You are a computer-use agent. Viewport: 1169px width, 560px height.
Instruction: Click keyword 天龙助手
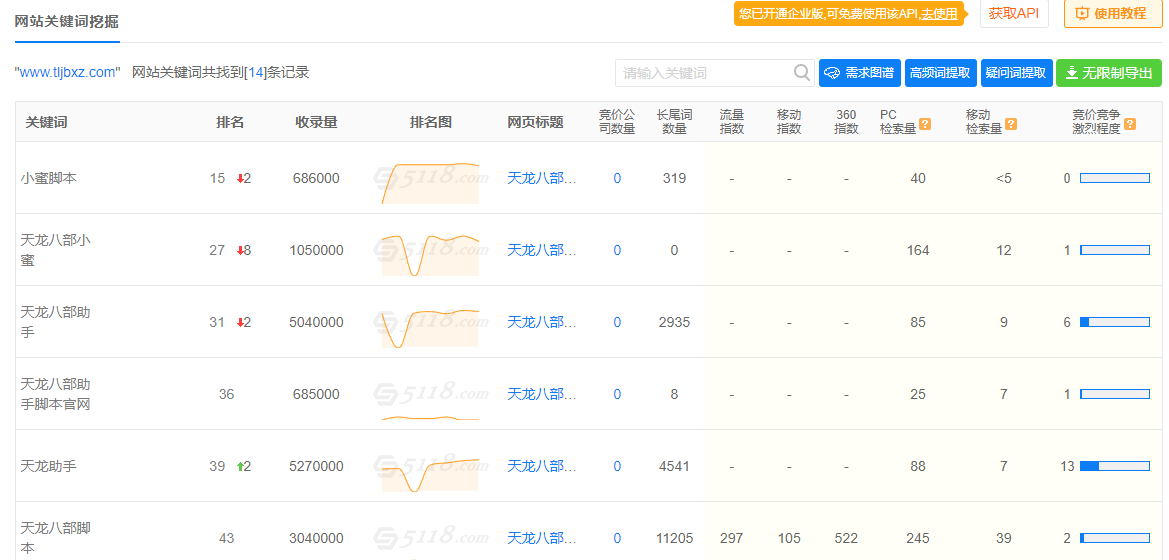pos(48,466)
